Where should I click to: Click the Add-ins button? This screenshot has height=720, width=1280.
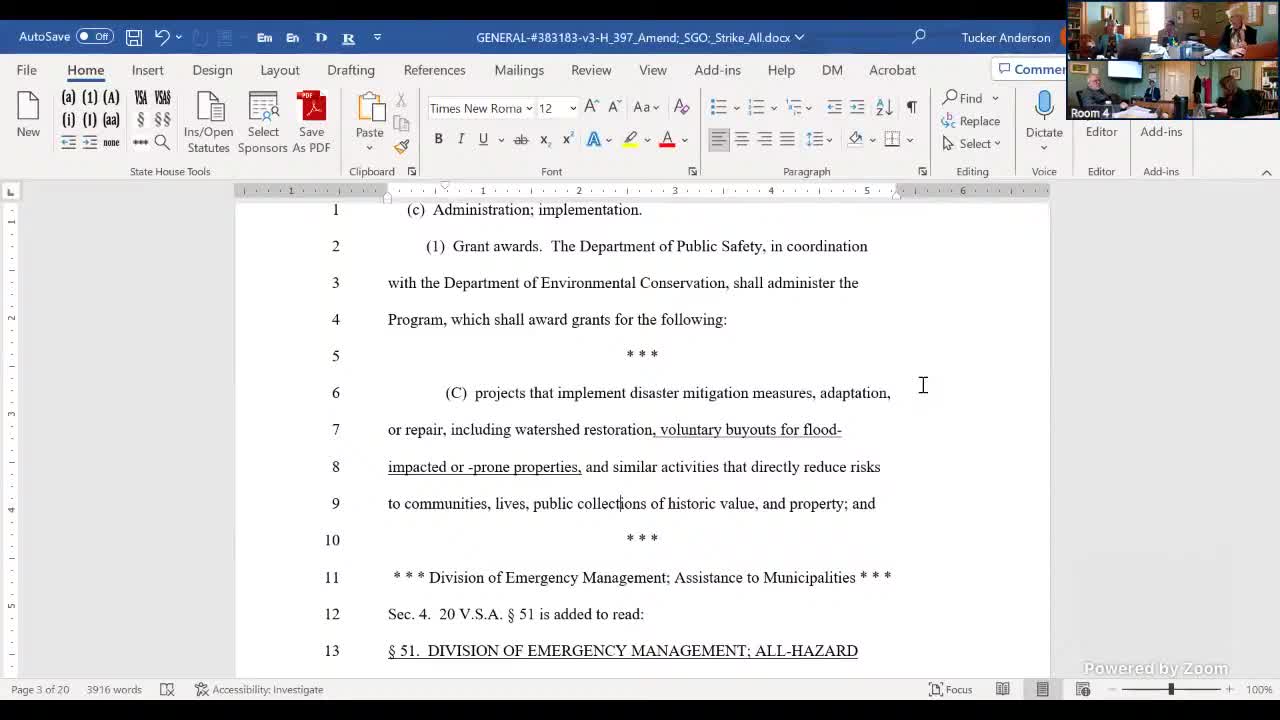[1161, 132]
